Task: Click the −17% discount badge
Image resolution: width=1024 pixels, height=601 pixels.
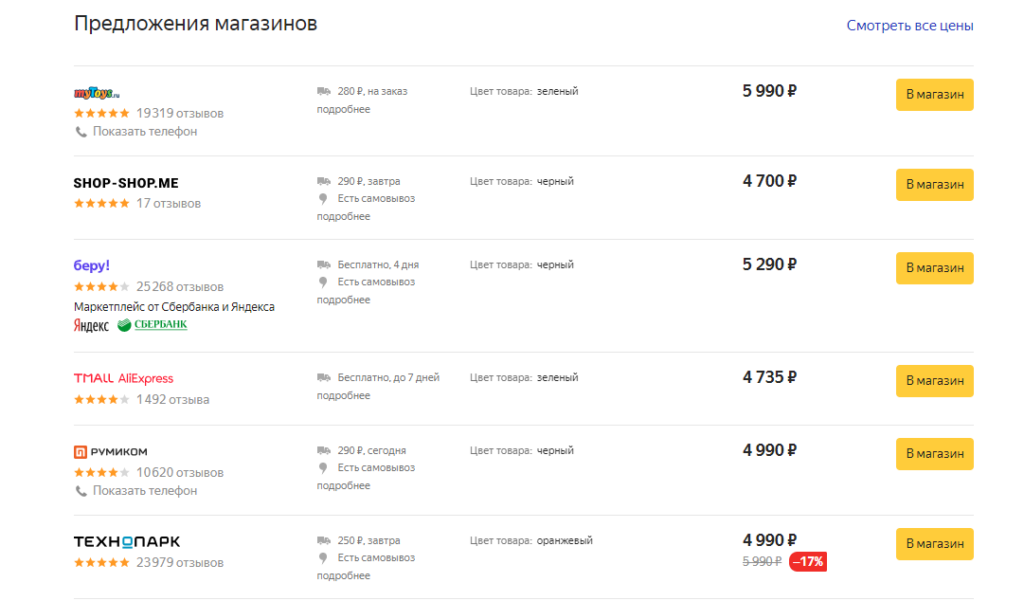Action: click(x=808, y=562)
